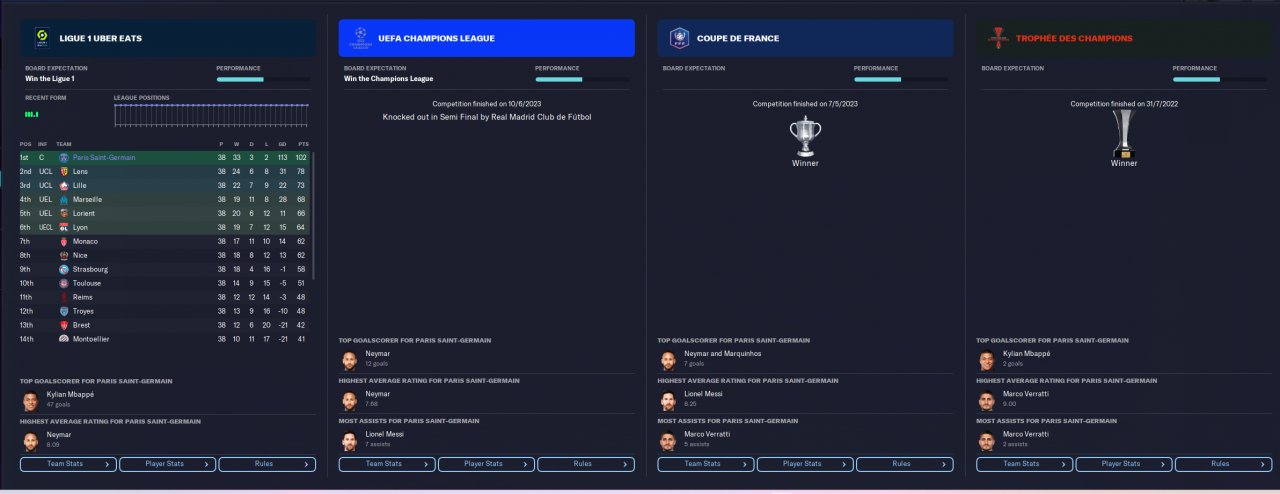Click the Marseille team name in the table
1280x494 pixels.
pos(87,199)
